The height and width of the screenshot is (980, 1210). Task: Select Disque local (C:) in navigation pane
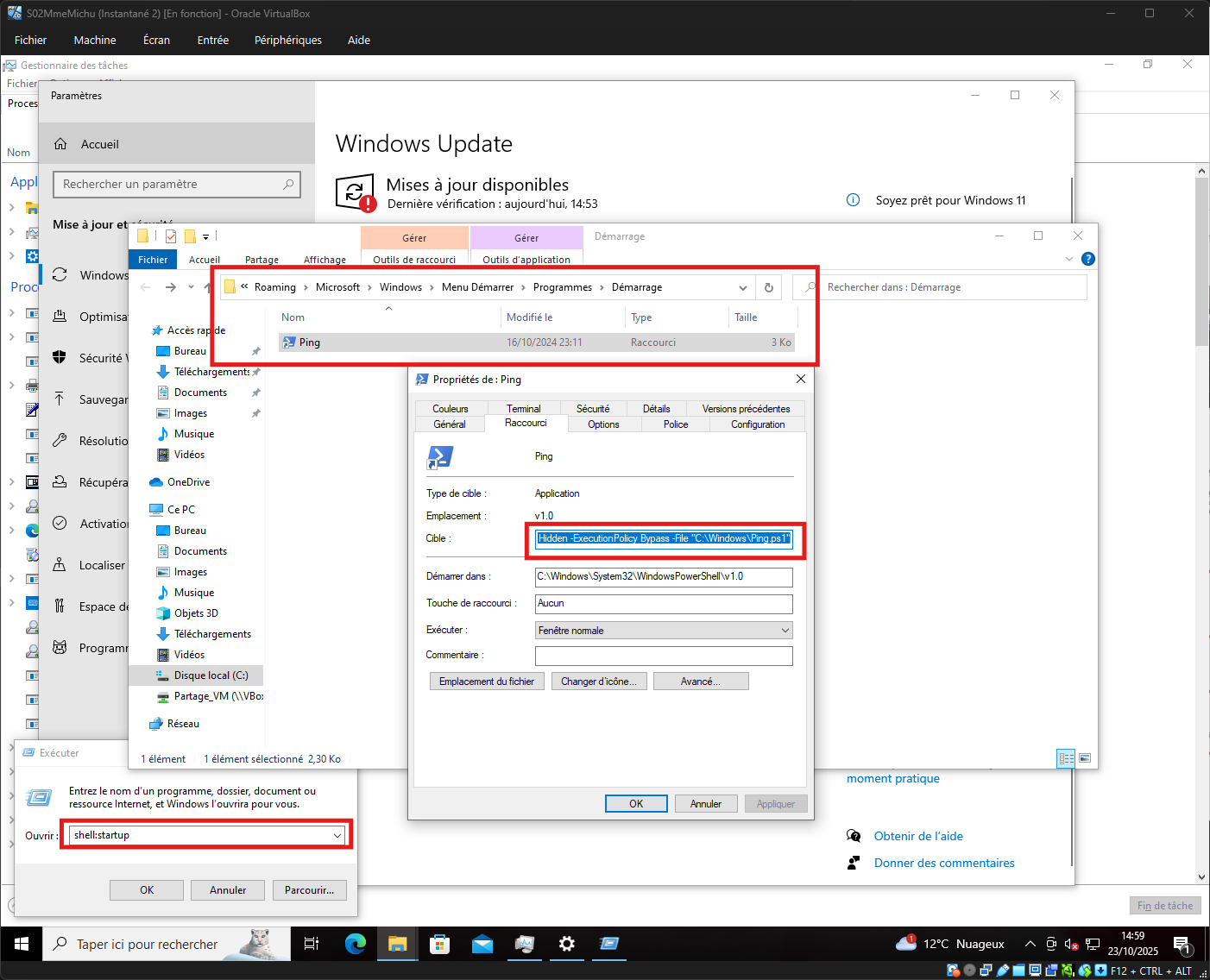[x=211, y=675]
